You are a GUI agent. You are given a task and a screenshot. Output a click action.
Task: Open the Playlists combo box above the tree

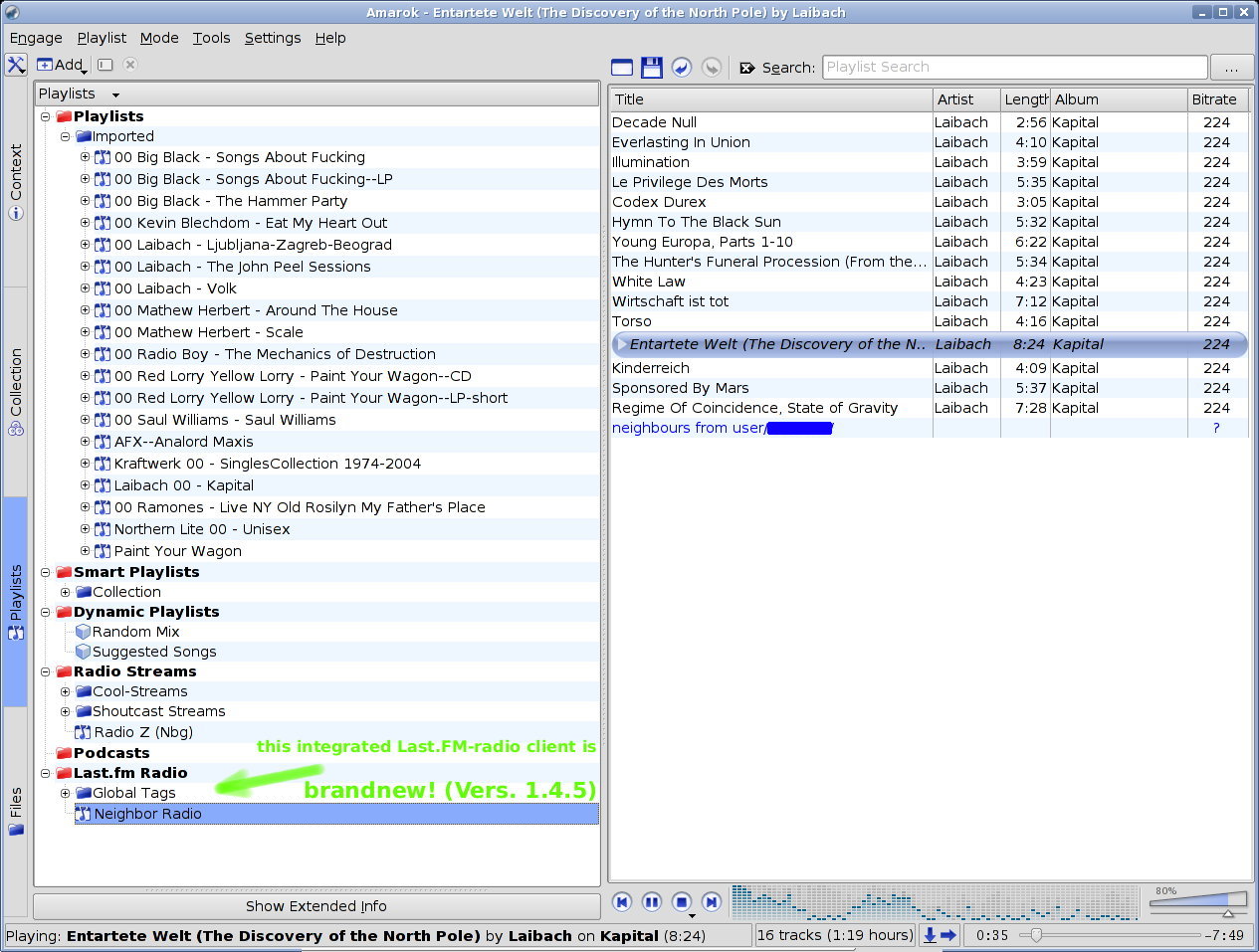coord(316,94)
